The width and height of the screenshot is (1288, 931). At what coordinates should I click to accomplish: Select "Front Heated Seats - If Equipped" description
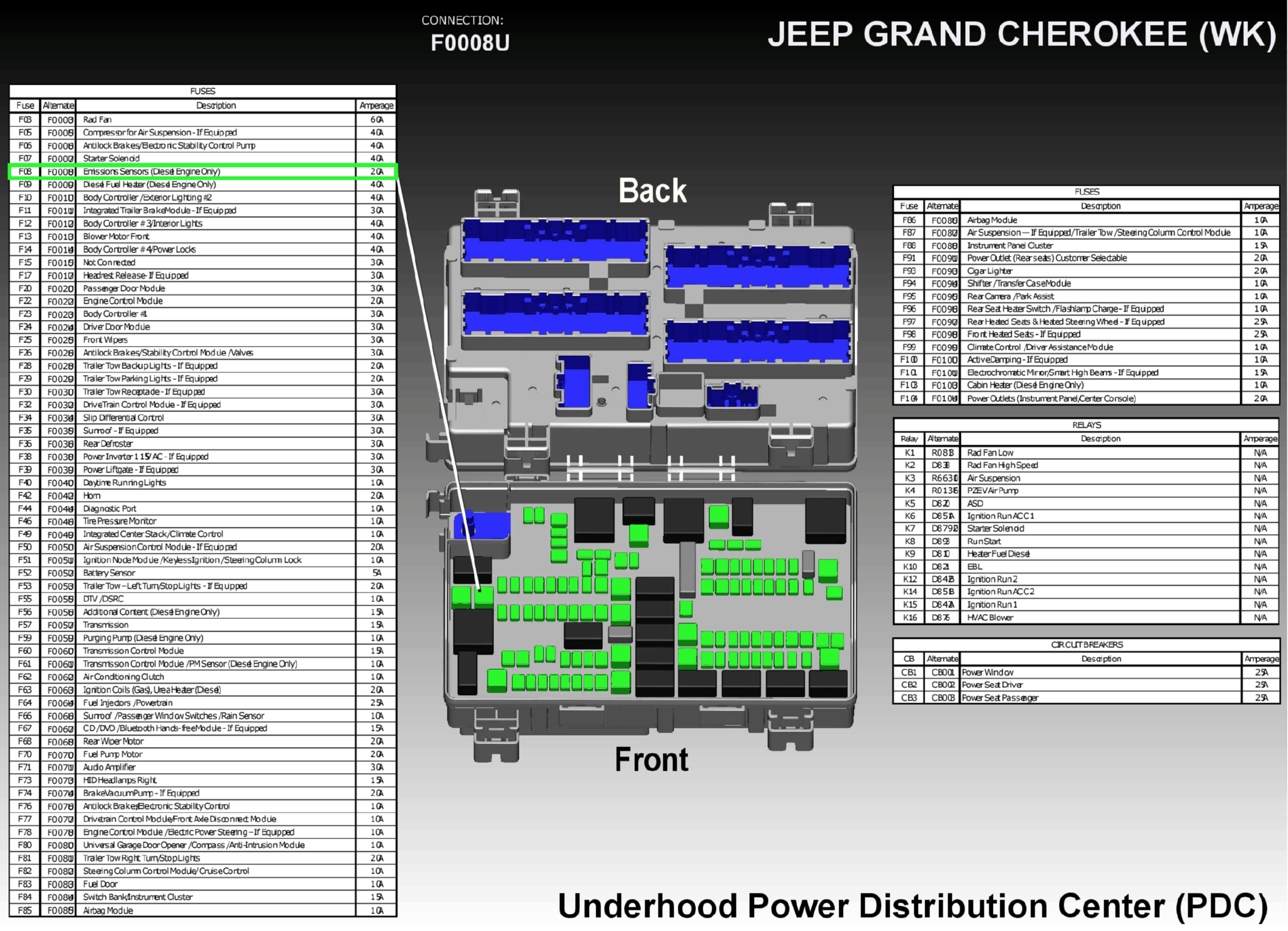pyautogui.click(x=1024, y=335)
